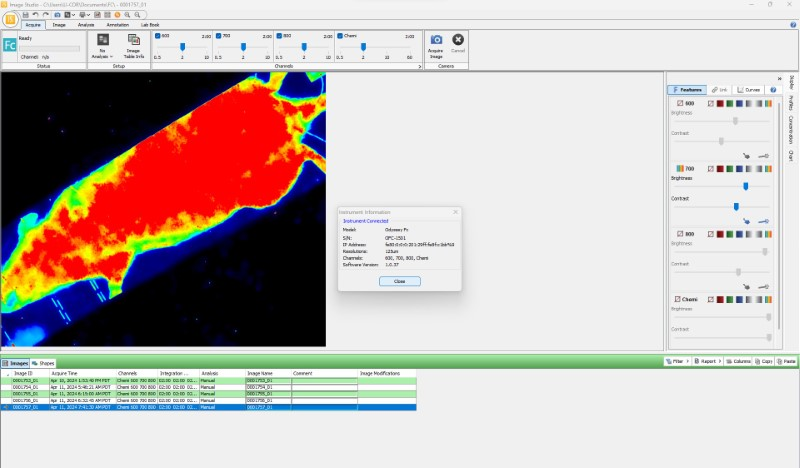Zoom out with the magnifier minus icon
800x468 pixels.
[x=137, y=15]
